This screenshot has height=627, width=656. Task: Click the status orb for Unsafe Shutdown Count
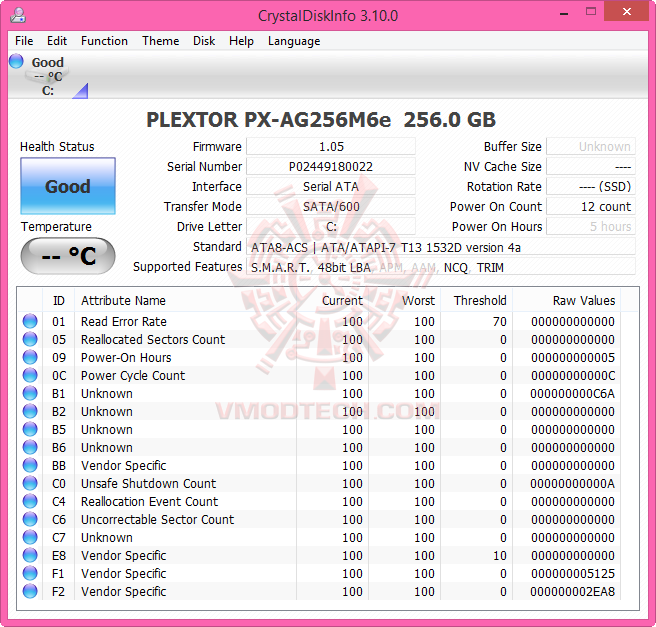30,483
